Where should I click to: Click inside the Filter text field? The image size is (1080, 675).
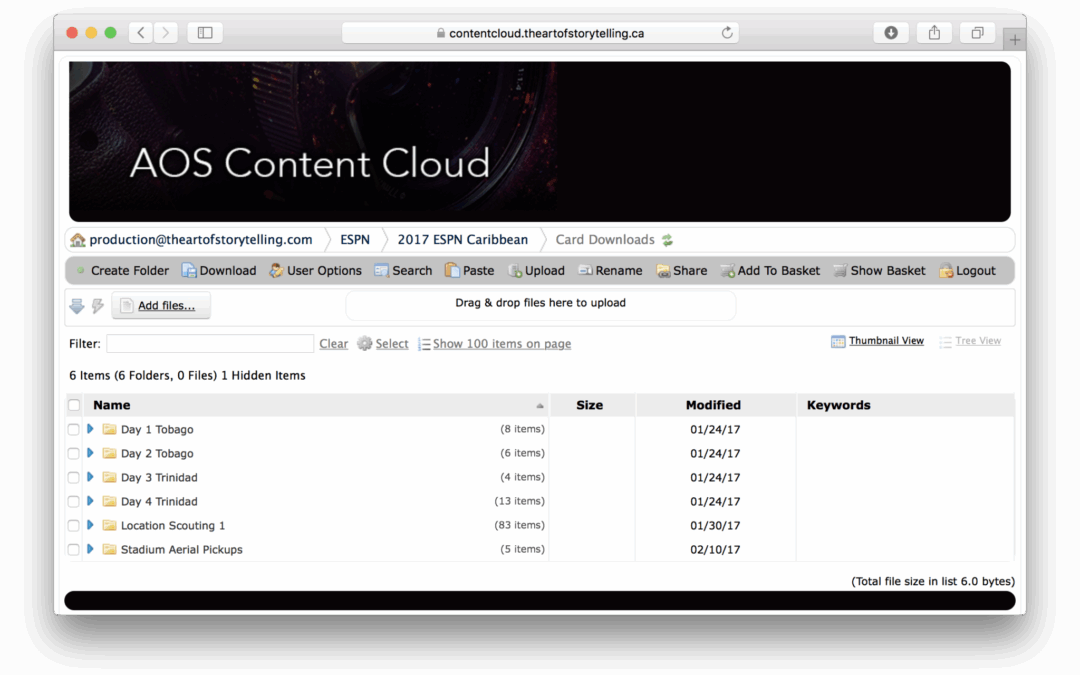(x=210, y=344)
